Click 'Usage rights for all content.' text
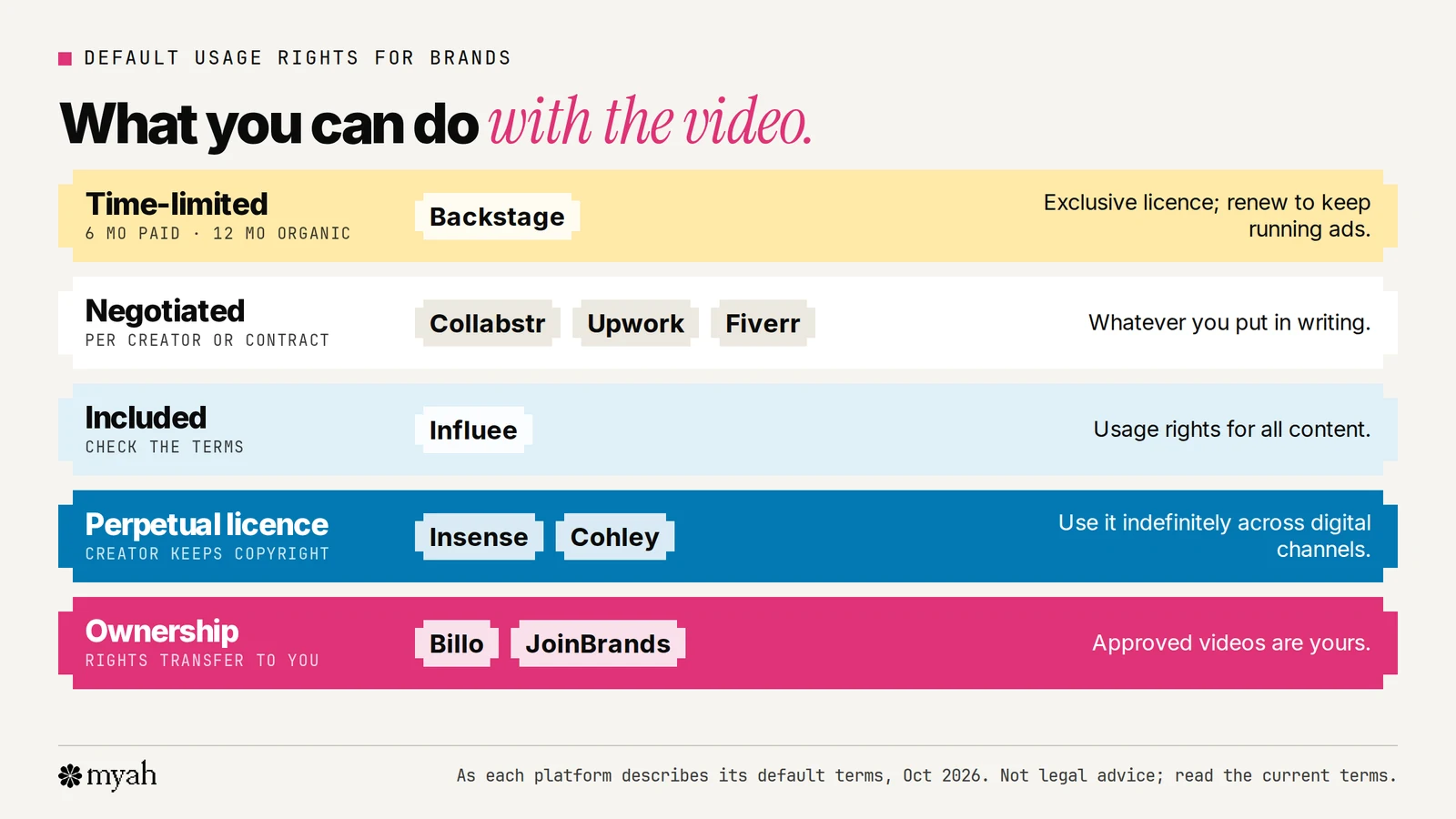Image resolution: width=1456 pixels, height=819 pixels. [1232, 430]
